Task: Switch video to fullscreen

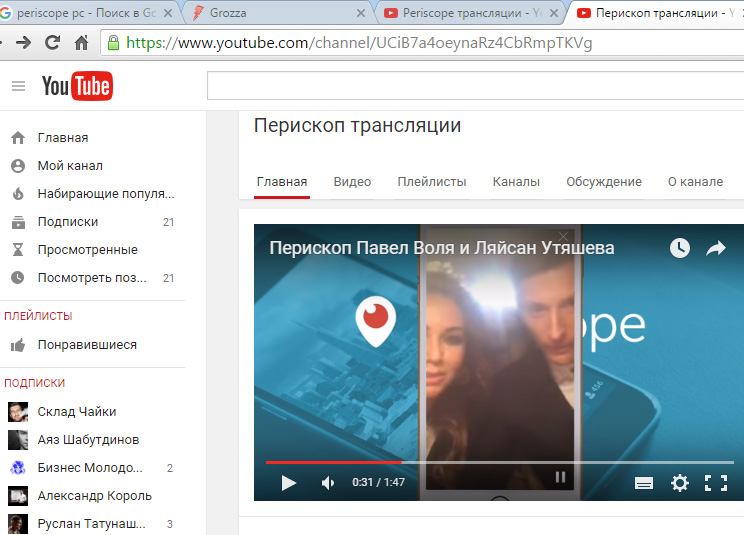Action: click(716, 483)
